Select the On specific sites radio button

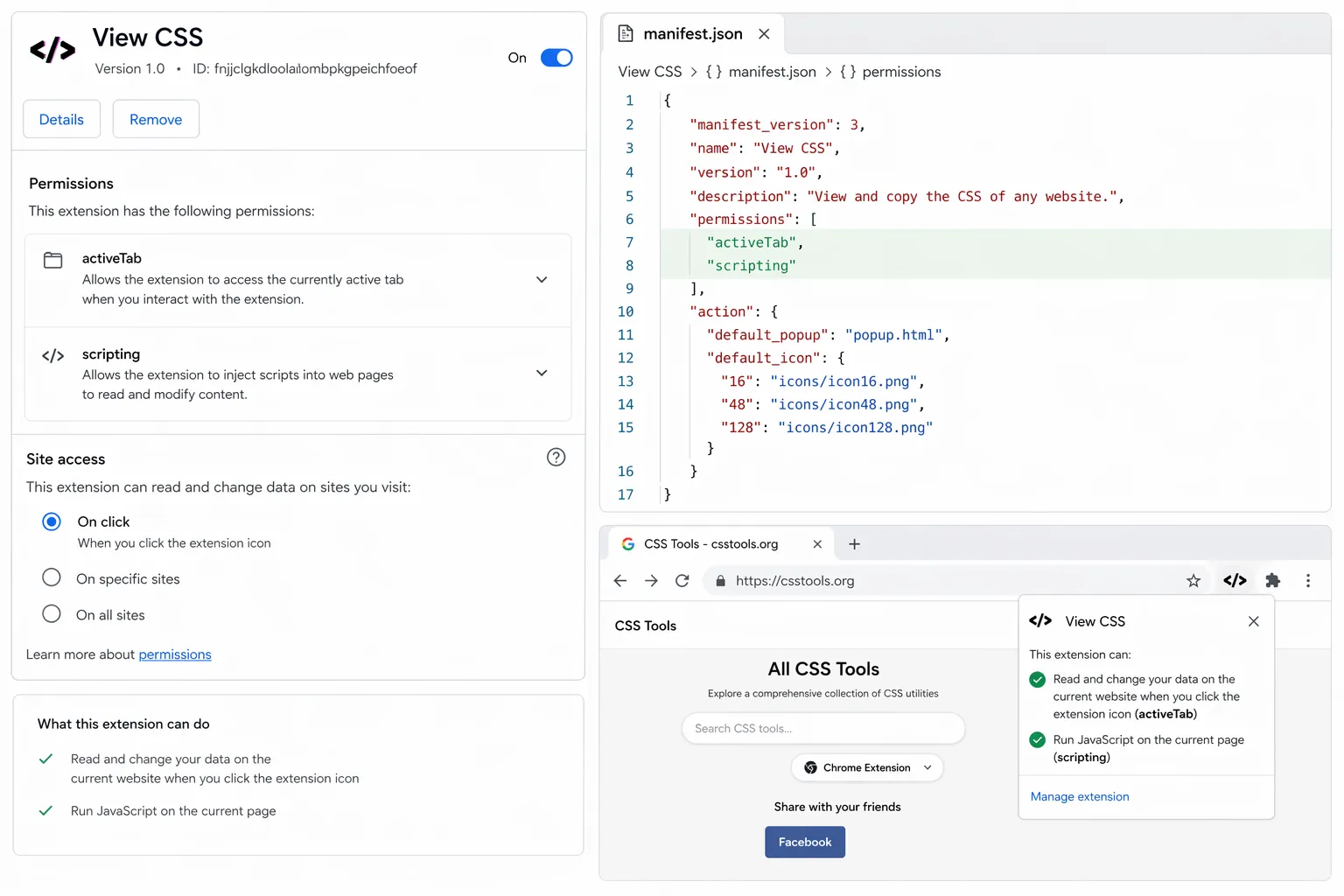tap(52, 577)
